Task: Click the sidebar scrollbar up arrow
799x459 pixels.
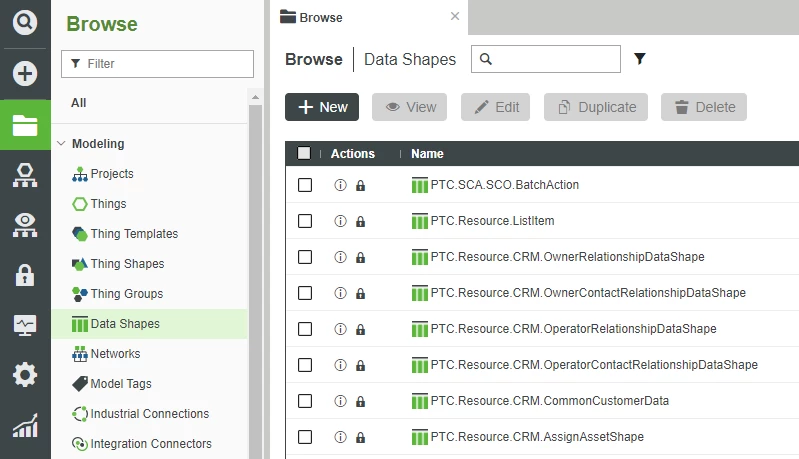Action: [256, 97]
